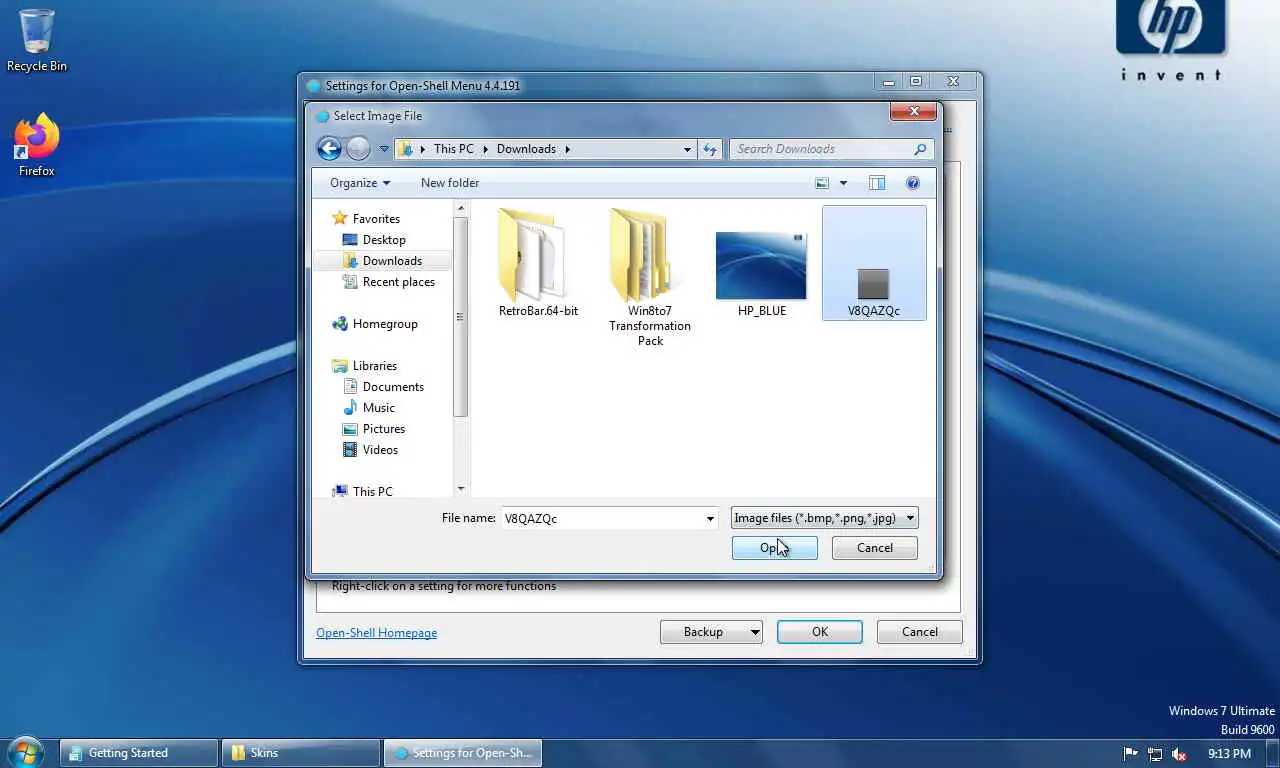Click the Open button
Viewport: 1280px width, 768px height.
[774, 547]
